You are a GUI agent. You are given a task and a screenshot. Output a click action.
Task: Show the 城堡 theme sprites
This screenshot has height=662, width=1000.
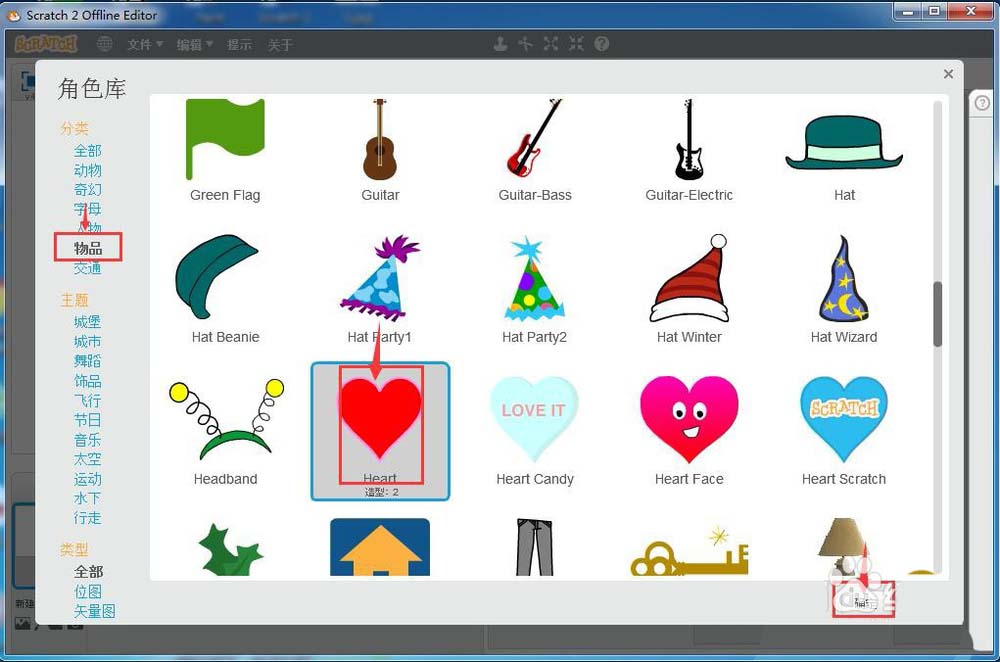pyautogui.click(x=87, y=322)
